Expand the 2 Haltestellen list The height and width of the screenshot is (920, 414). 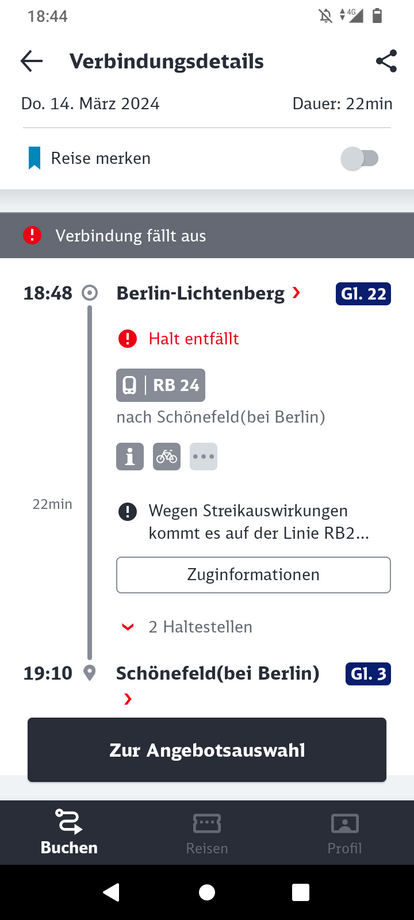pos(186,627)
